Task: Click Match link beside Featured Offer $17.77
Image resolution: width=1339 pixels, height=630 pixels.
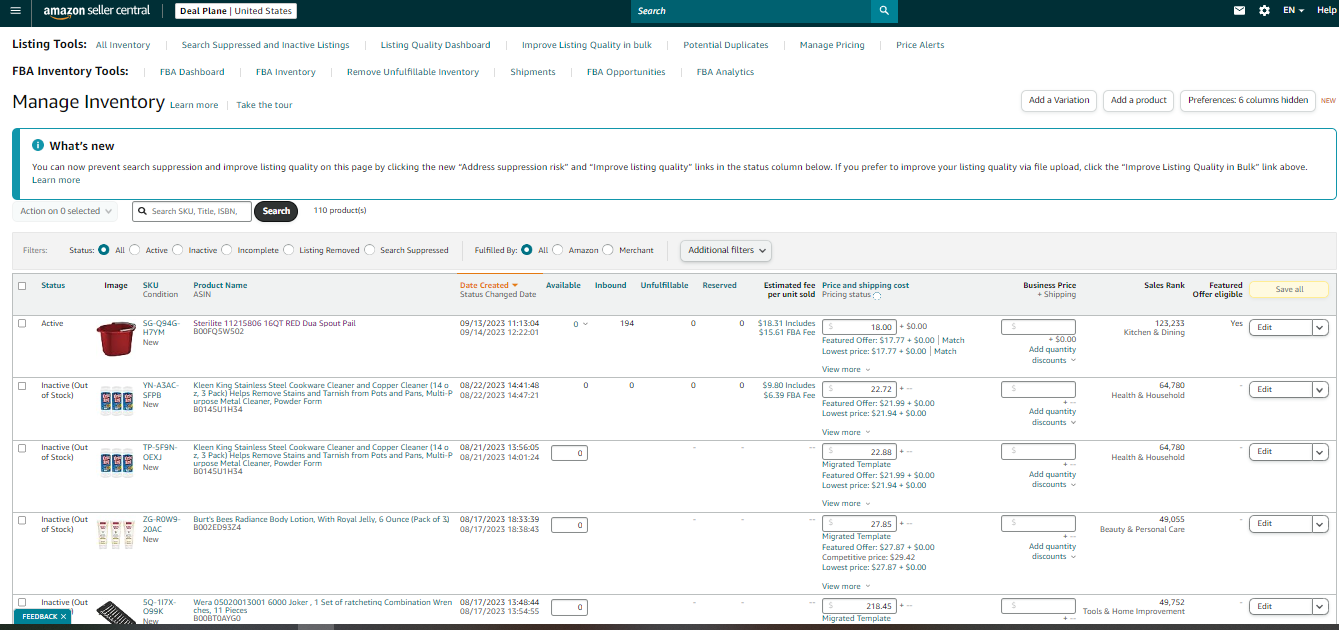Action: (x=953, y=340)
